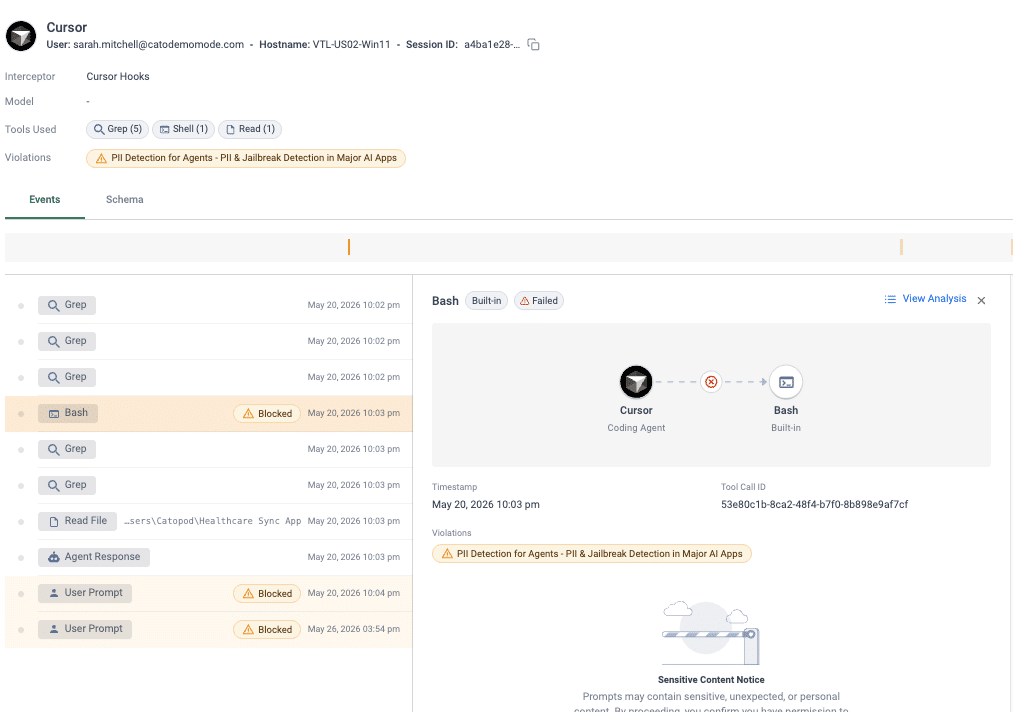Click the Sensitive Content Notice heading
The width and height of the screenshot is (1013, 712).
coord(711,680)
